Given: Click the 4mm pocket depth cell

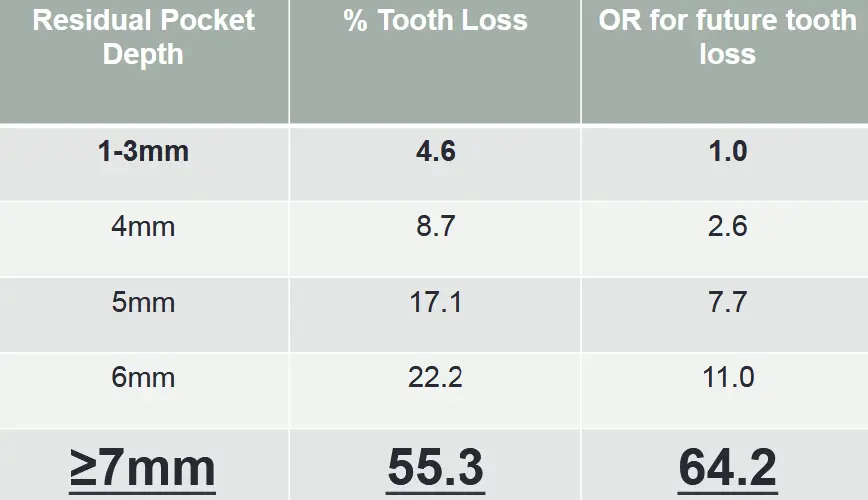Looking at the screenshot, I should tap(143, 226).
